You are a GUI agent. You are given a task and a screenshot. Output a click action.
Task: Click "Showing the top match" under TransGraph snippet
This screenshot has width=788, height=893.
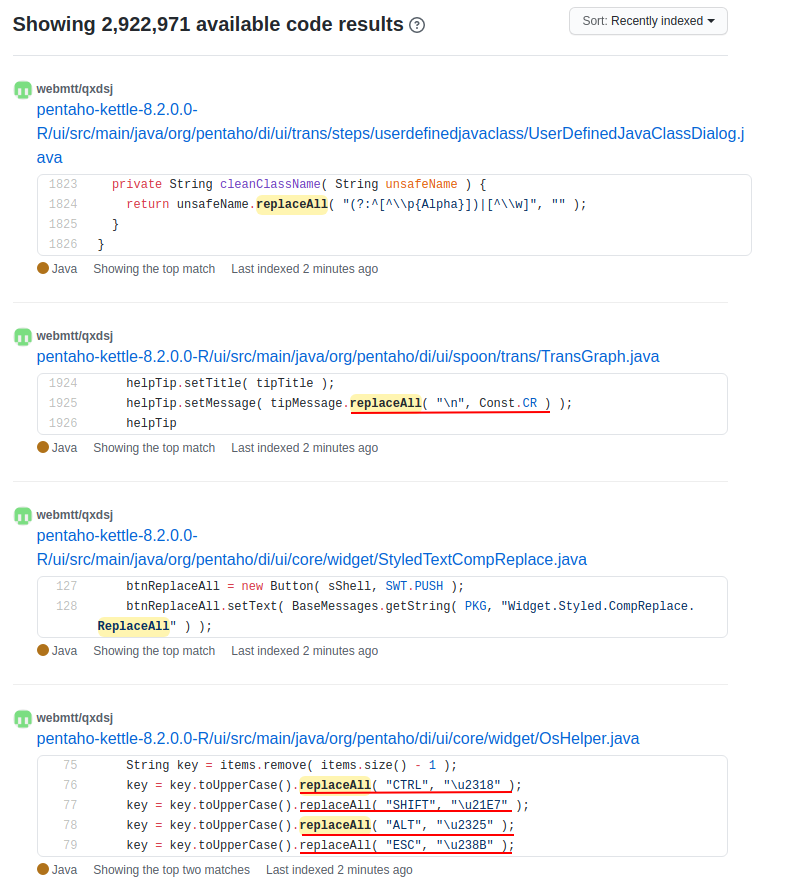[154, 448]
